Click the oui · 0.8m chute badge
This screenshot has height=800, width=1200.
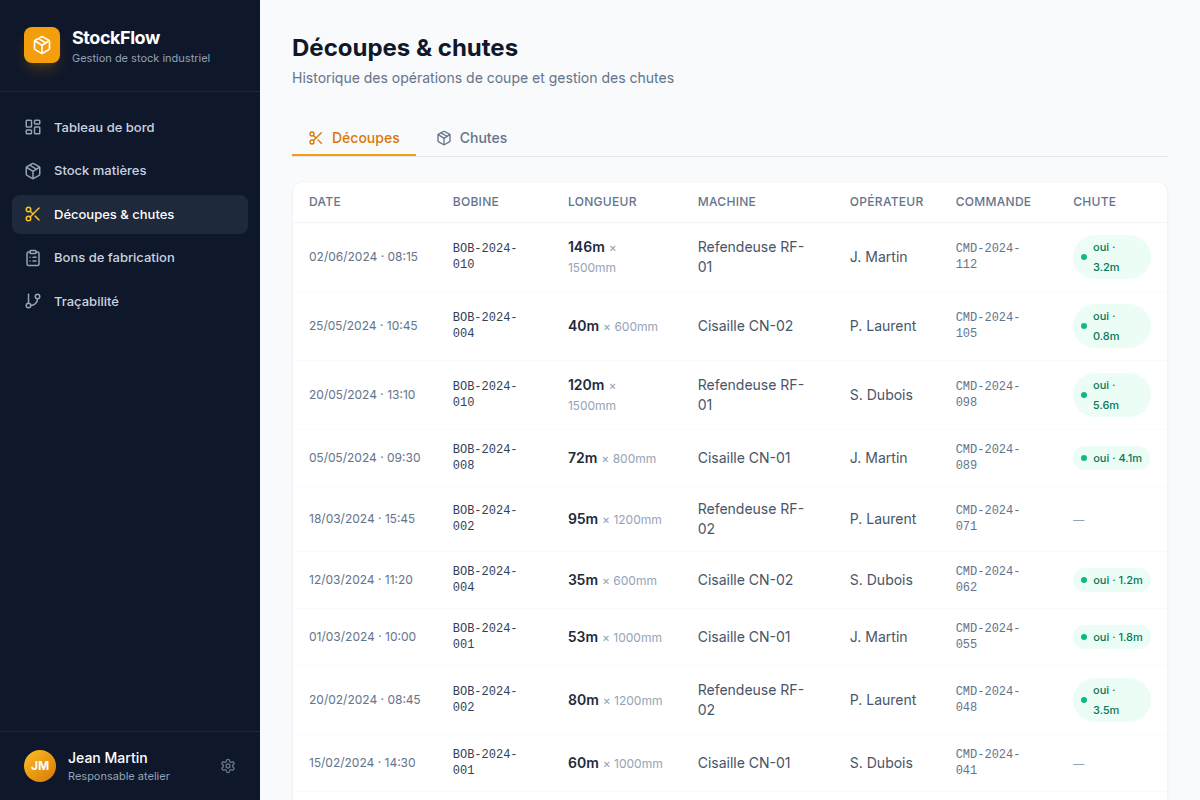pos(1112,326)
